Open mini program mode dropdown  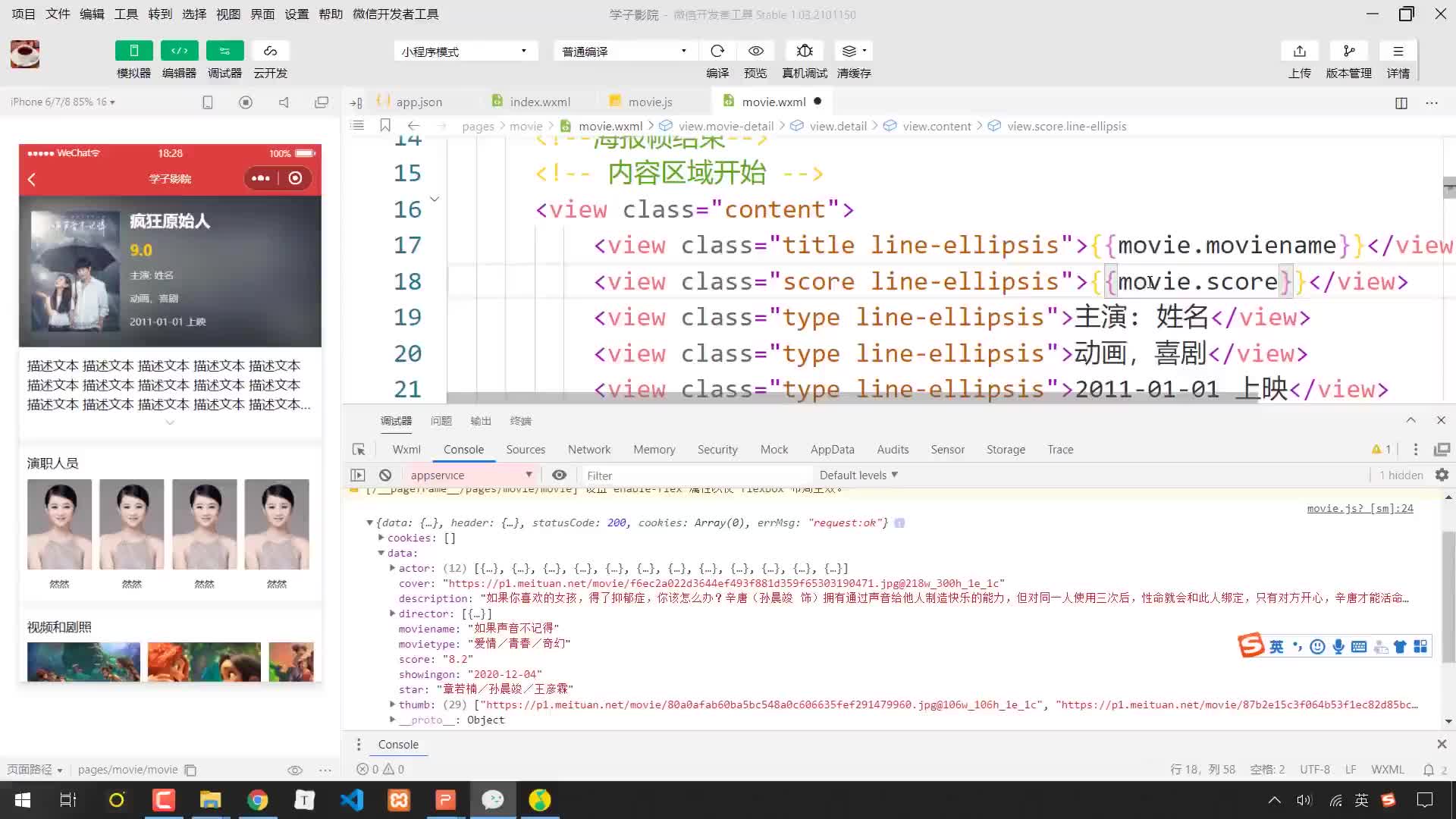click(x=466, y=51)
